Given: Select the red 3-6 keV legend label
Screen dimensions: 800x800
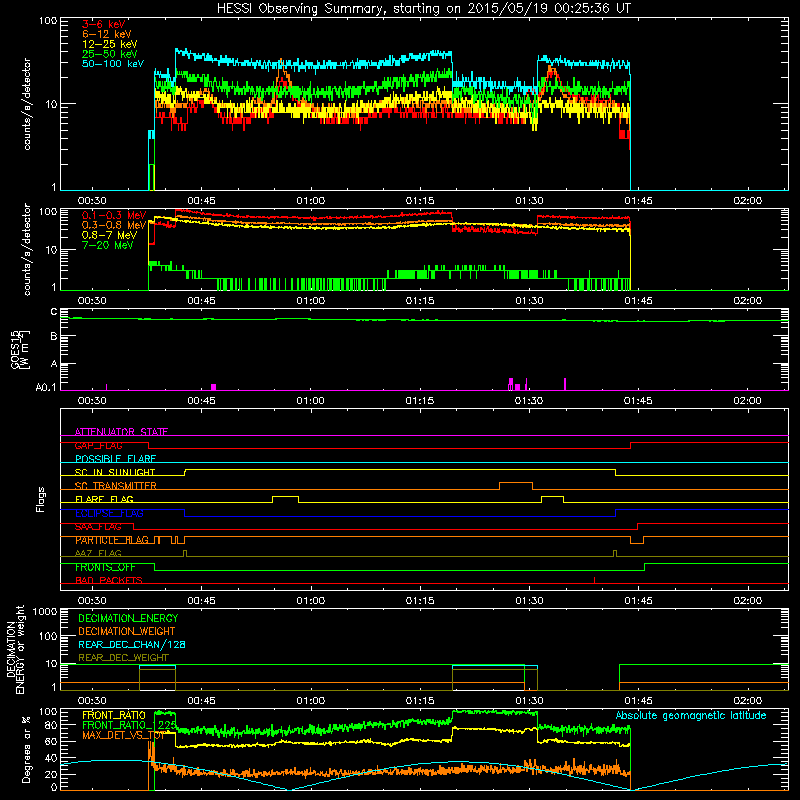Looking at the screenshot, I should 104,24.
